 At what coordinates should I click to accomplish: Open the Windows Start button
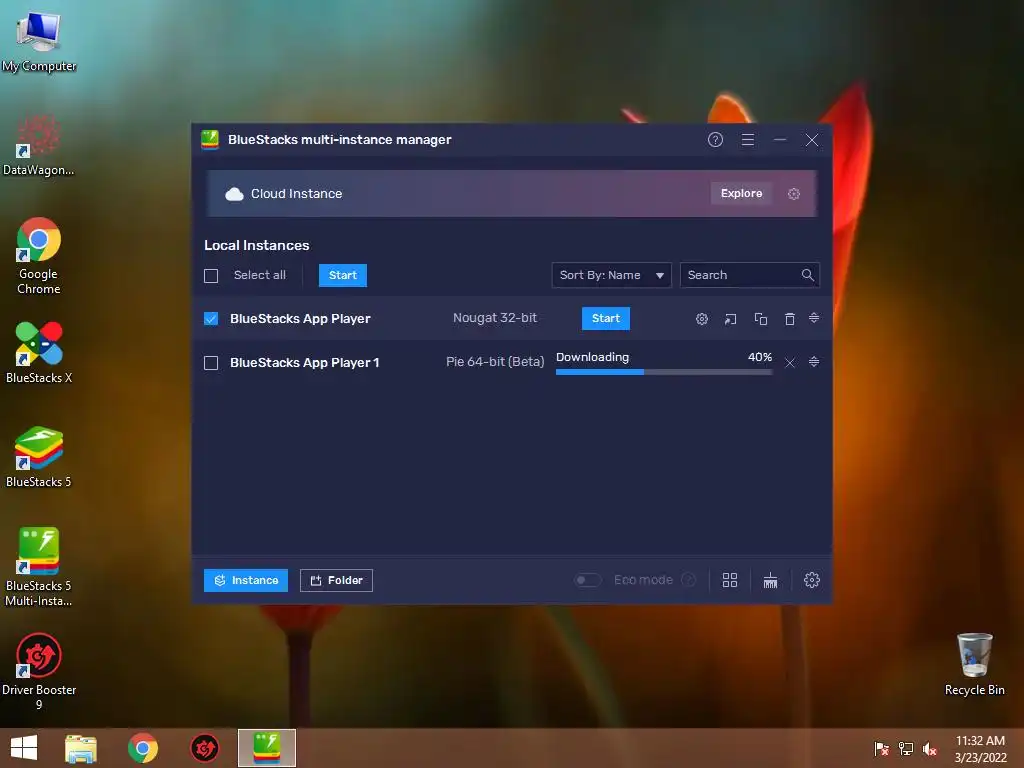(x=24, y=748)
